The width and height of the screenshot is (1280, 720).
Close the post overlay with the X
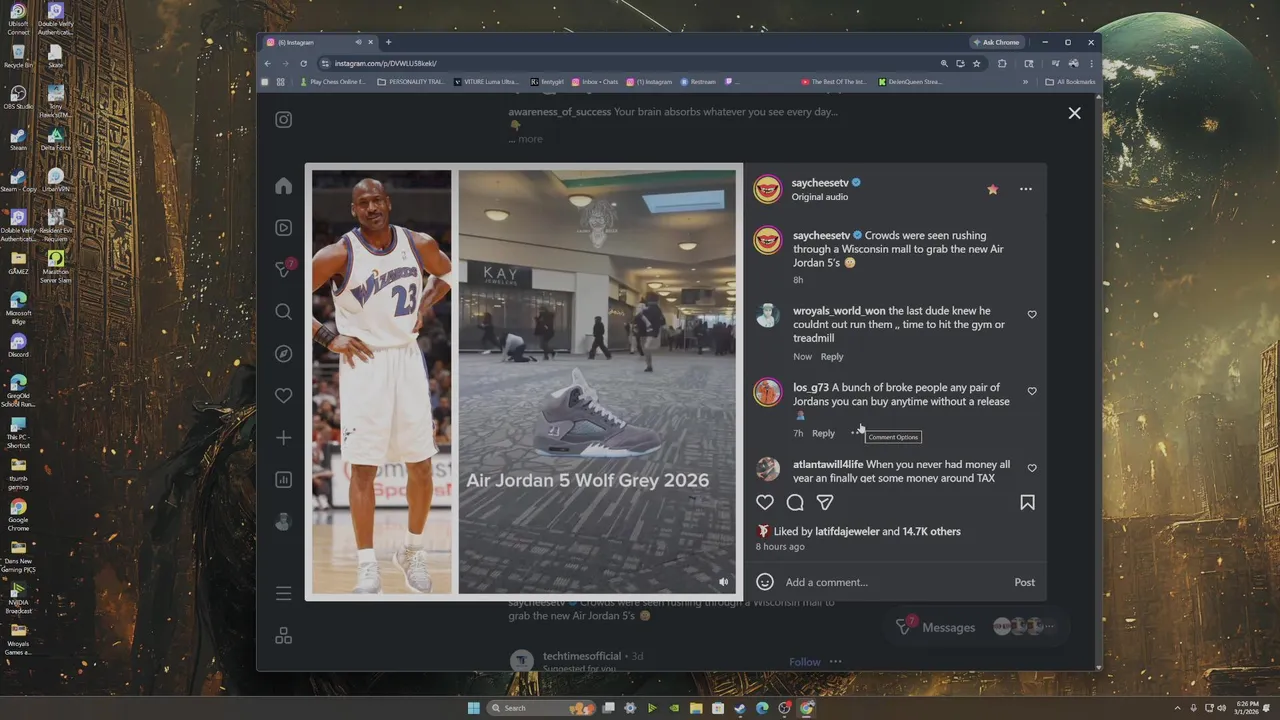pos(1074,113)
